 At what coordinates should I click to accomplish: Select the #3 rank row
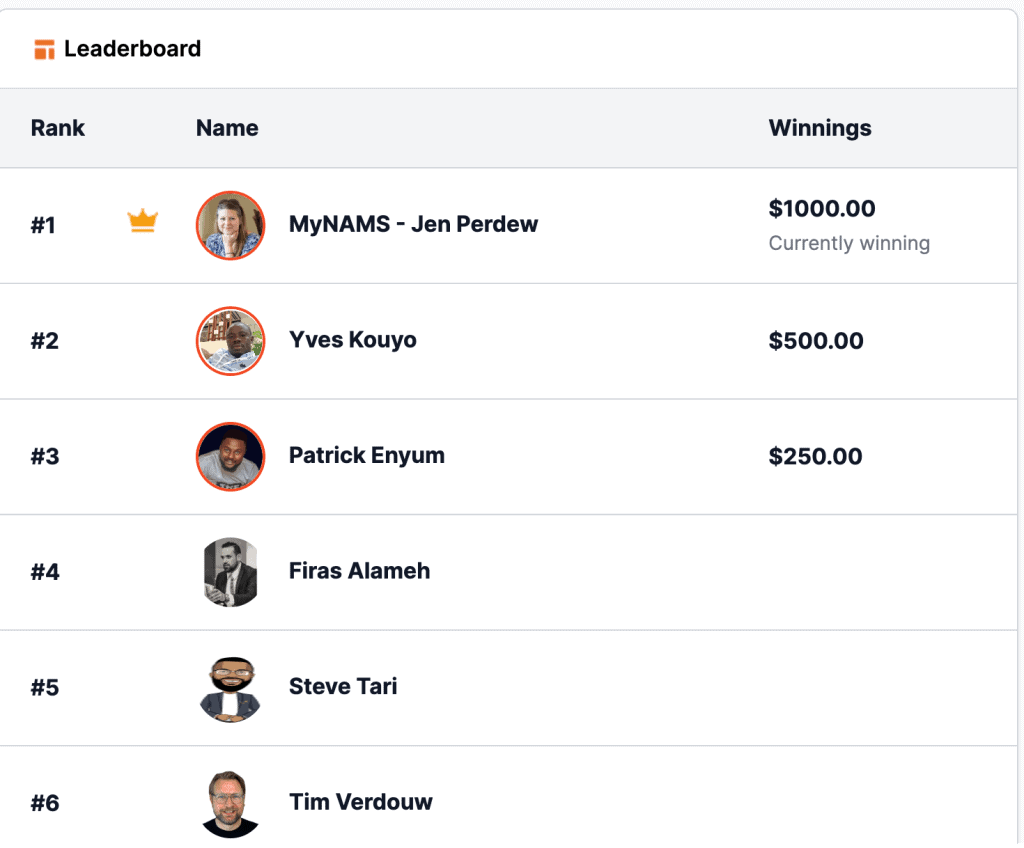(44, 456)
